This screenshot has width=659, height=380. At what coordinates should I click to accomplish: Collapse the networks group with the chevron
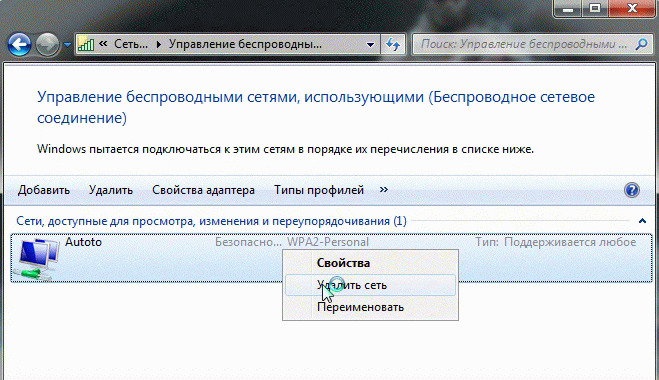click(642, 221)
